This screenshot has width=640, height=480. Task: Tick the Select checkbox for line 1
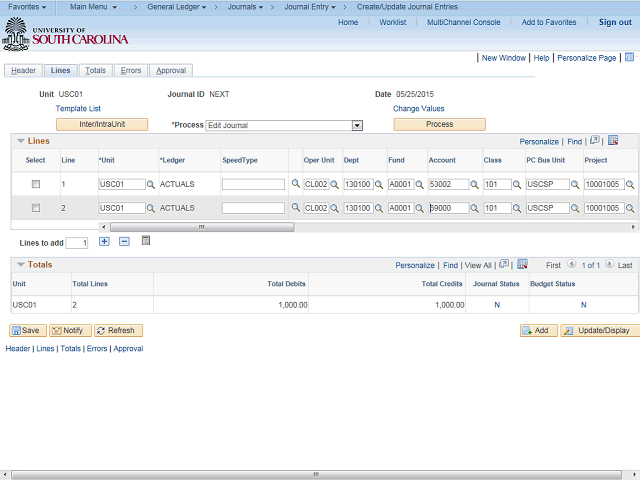click(x=36, y=184)
